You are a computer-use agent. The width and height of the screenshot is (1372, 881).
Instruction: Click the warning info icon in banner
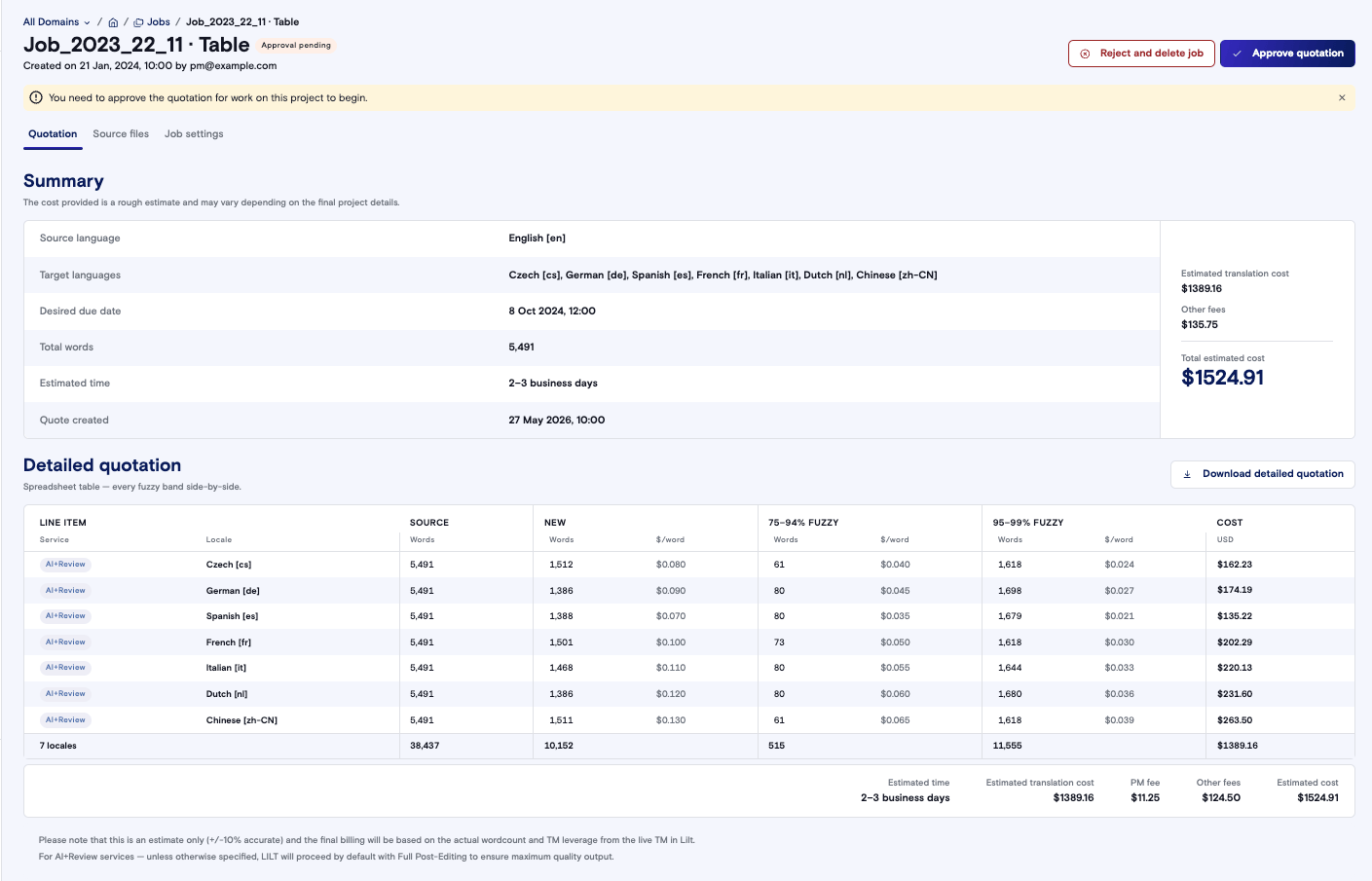tap(36, 97)
